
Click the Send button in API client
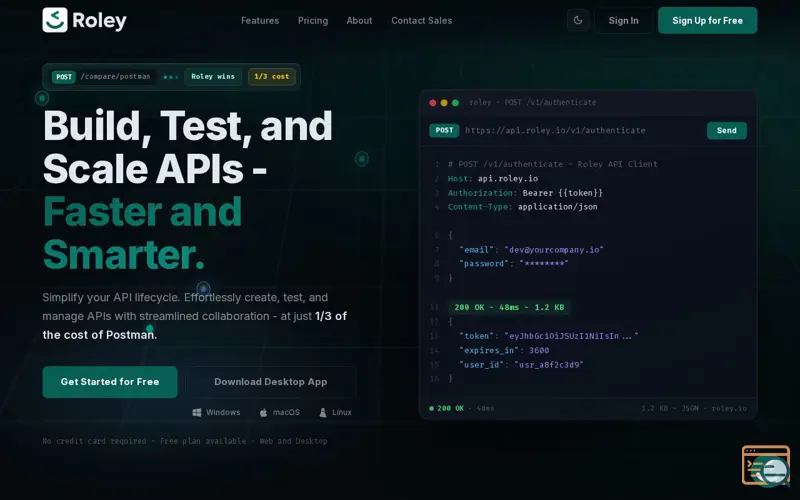click(x=727, y=131)
